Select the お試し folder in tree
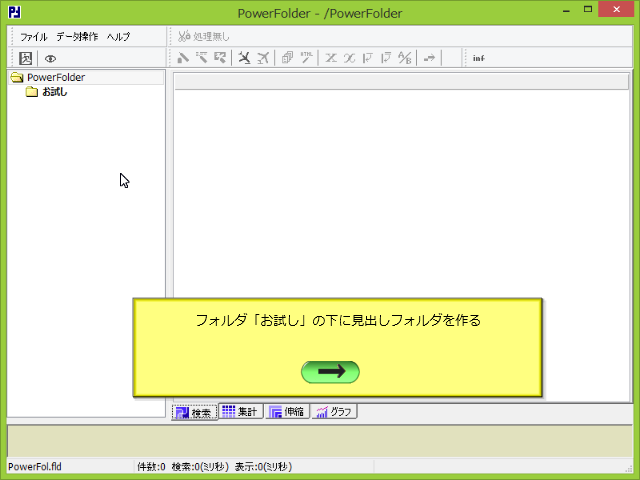Viewport: 640px width, 480px height. point(55,92)
